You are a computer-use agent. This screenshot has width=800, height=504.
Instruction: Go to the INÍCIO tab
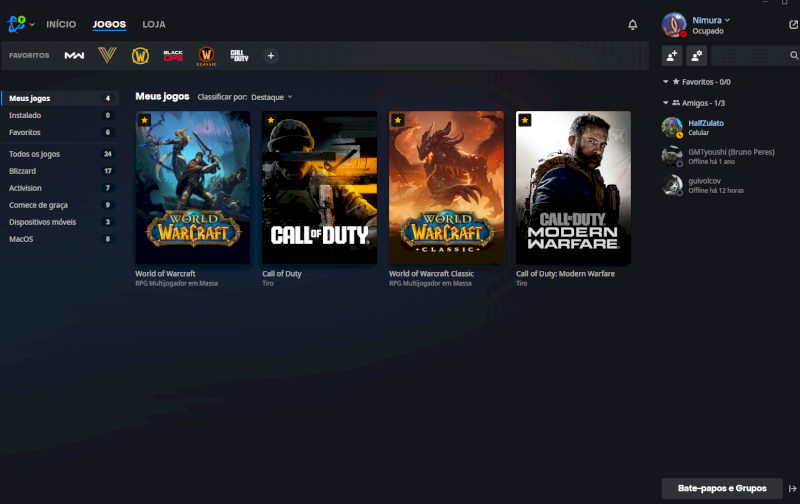pyautogui.click(x=61, y=24)
